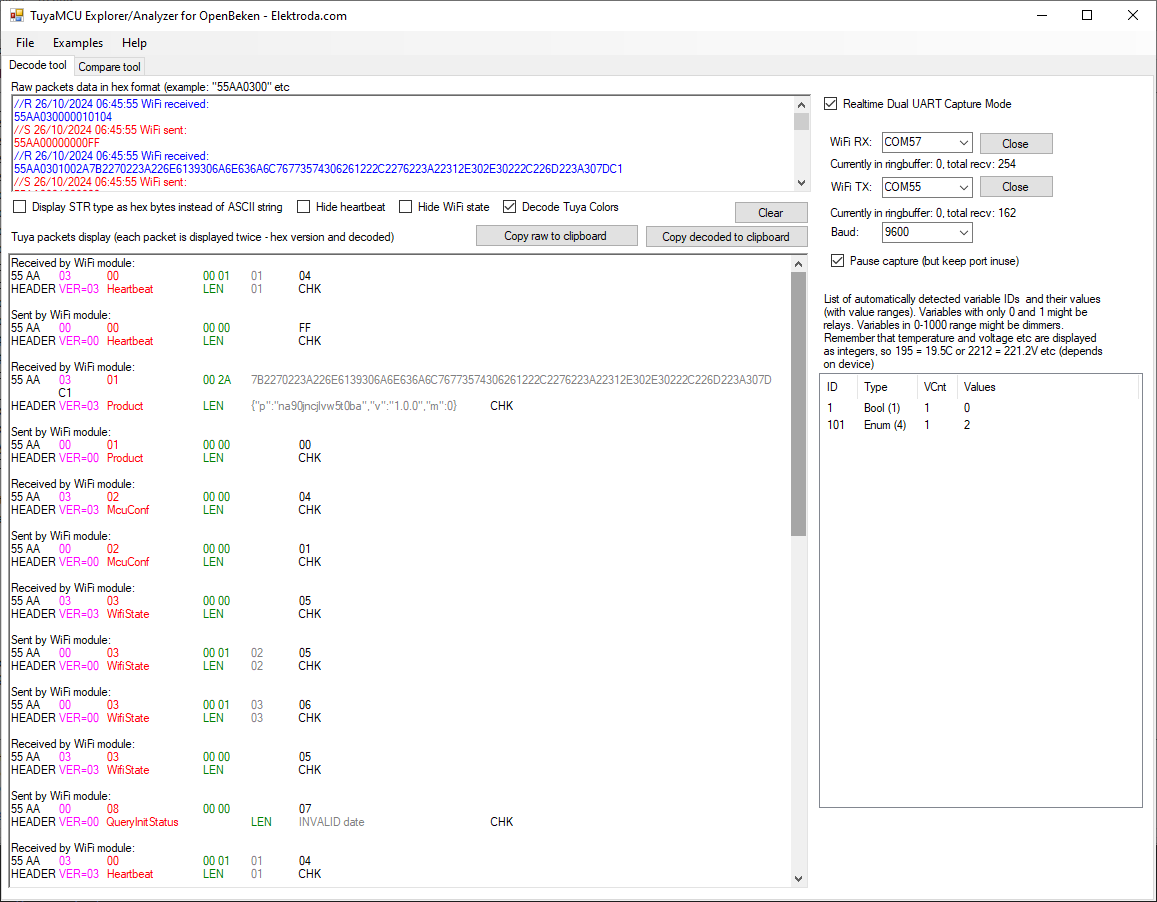This screenshot has height=902, width=1157.
Task: Click inside the raw packets hex text box
Action: point(403,143)
